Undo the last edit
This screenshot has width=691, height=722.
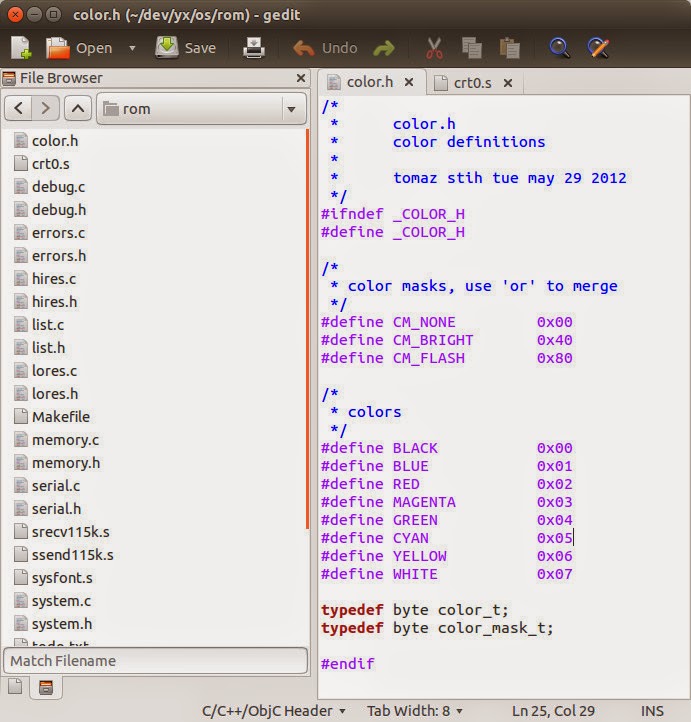(x=325, y=48)
